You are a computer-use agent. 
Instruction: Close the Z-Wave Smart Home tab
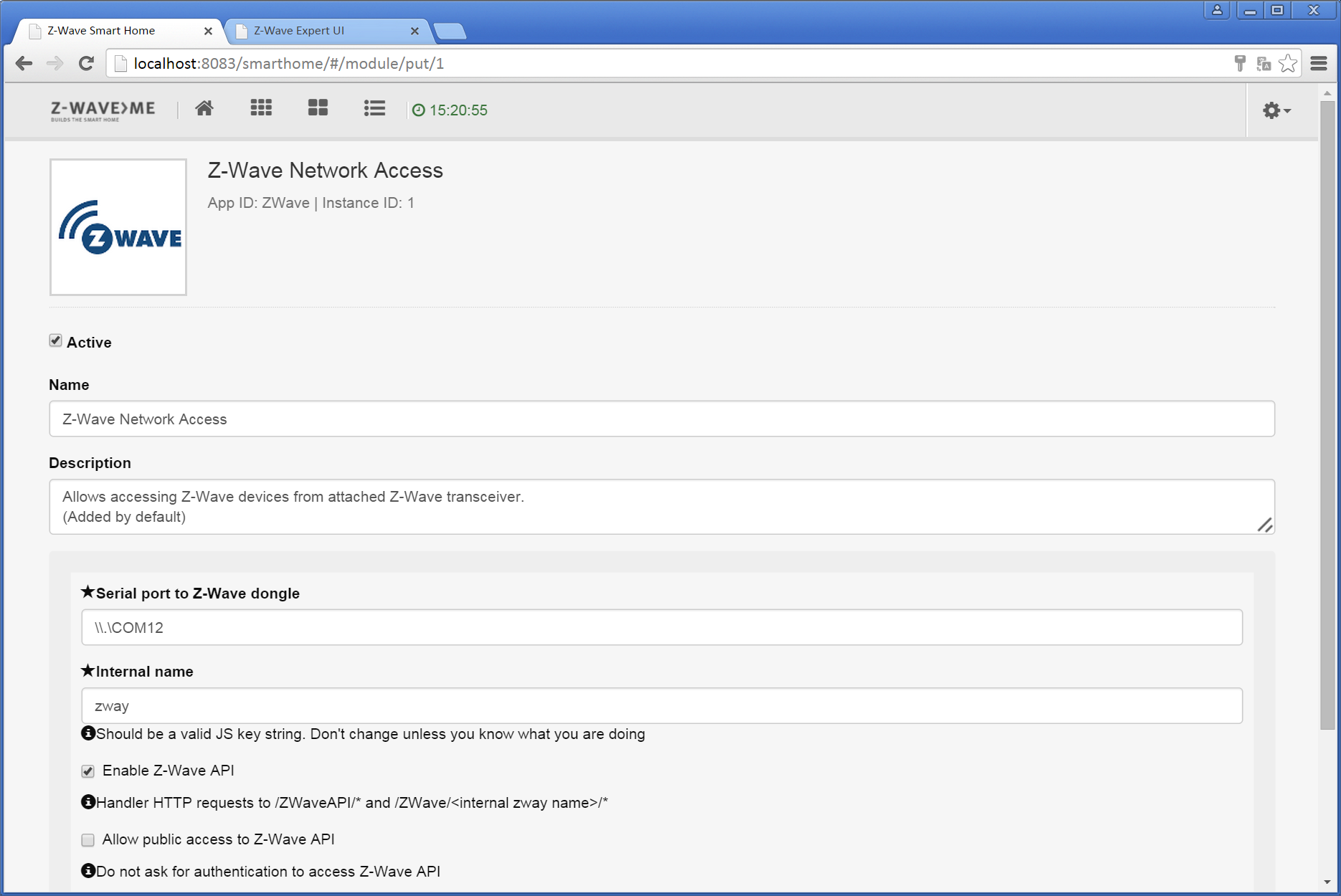tap(208, 31)
